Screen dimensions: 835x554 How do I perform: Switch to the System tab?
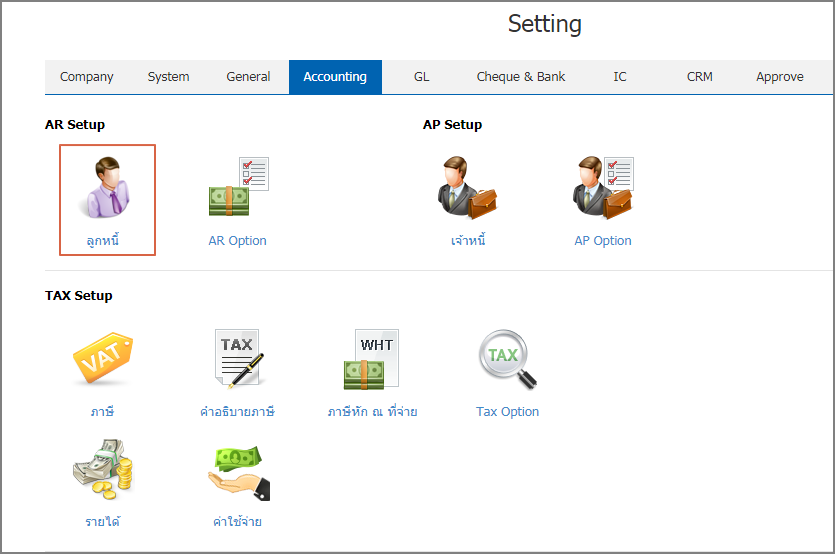coord(168,77)
